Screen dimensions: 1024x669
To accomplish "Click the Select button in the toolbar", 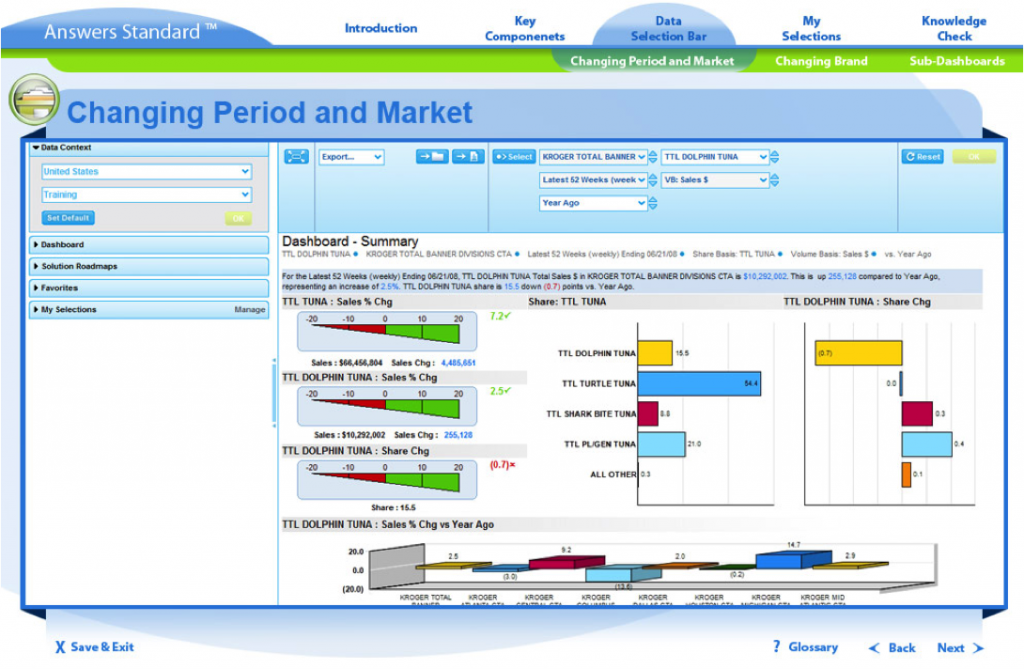I will [514, 157].
